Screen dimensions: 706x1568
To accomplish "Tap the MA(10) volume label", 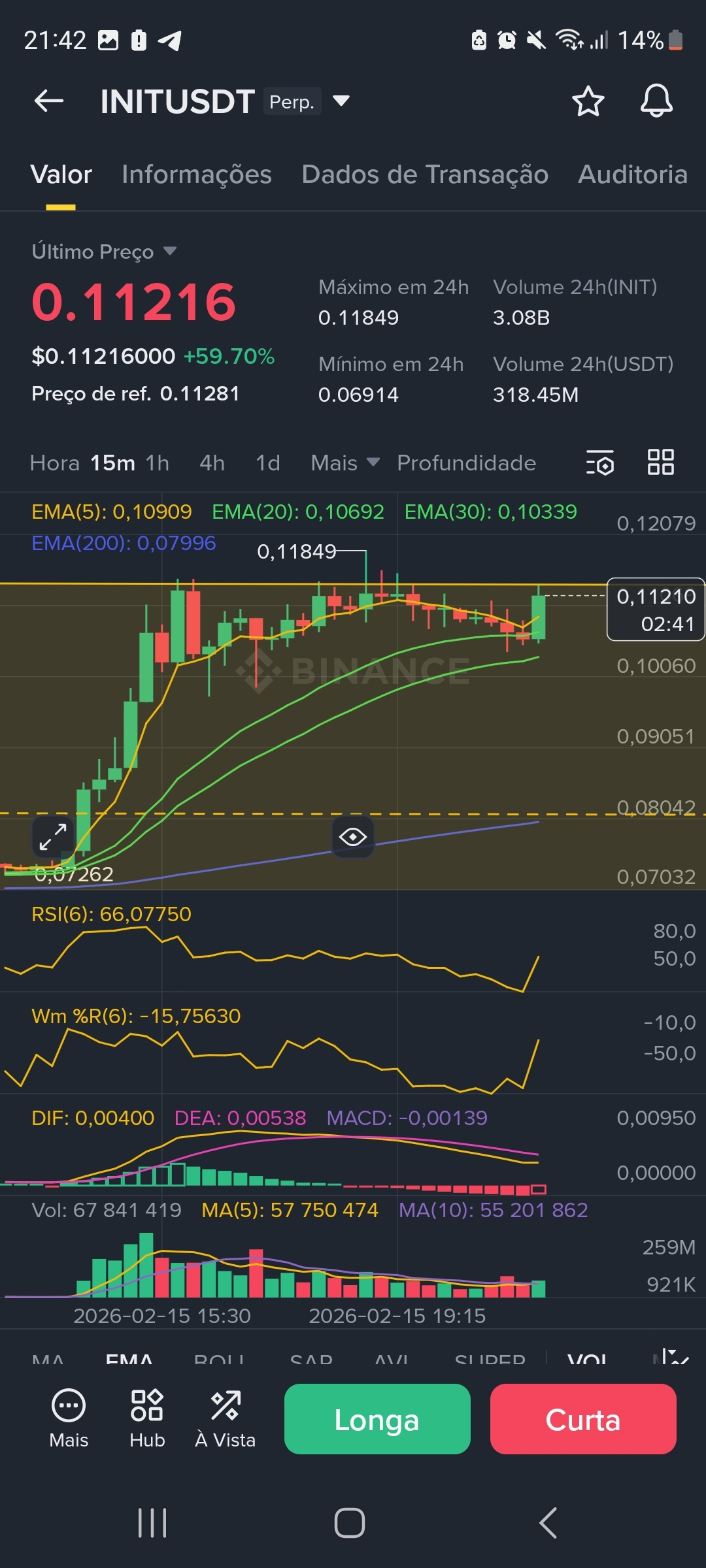I will click(x=494, y=1210).
